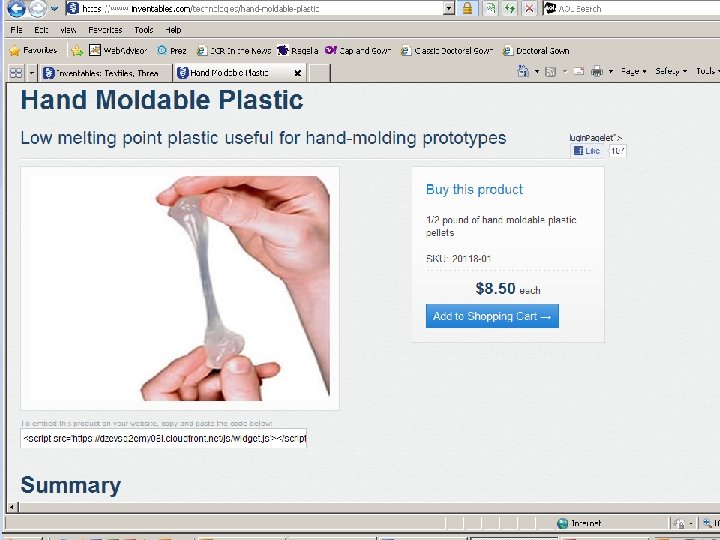Click the Facebook Like button
The image size is (720, 540).
[587, 151]
